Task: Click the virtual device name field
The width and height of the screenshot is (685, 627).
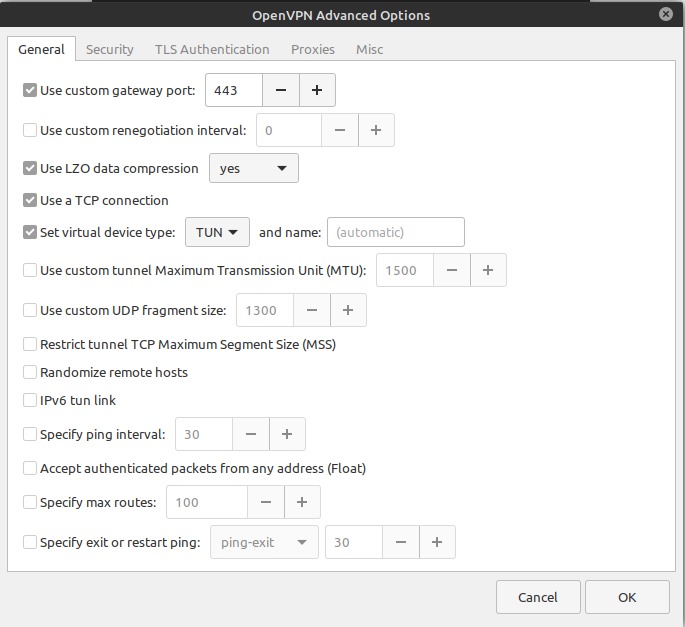Action: (396, 232)
